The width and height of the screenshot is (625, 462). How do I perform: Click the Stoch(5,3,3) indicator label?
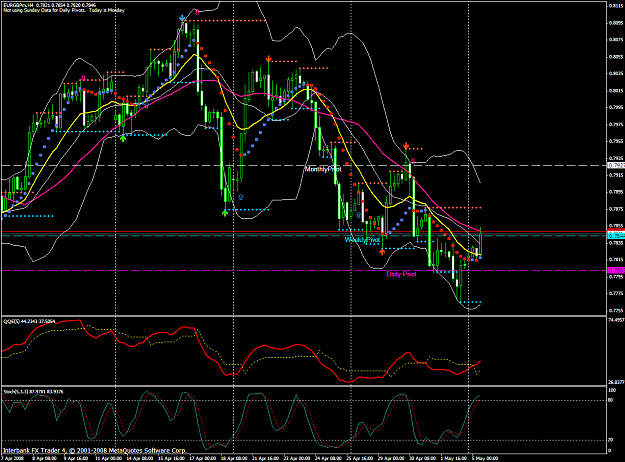click(x=33, y=391)
